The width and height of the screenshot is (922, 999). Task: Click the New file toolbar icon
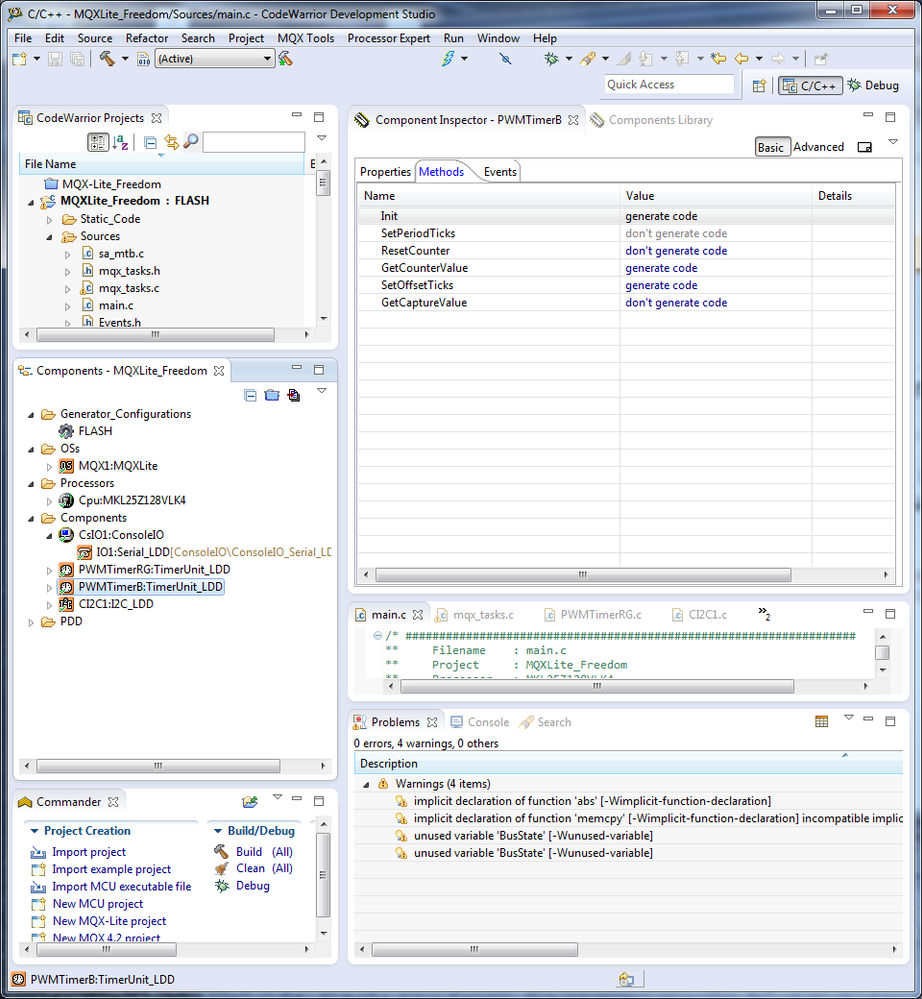pyautogui.click(x=20, y=59)
